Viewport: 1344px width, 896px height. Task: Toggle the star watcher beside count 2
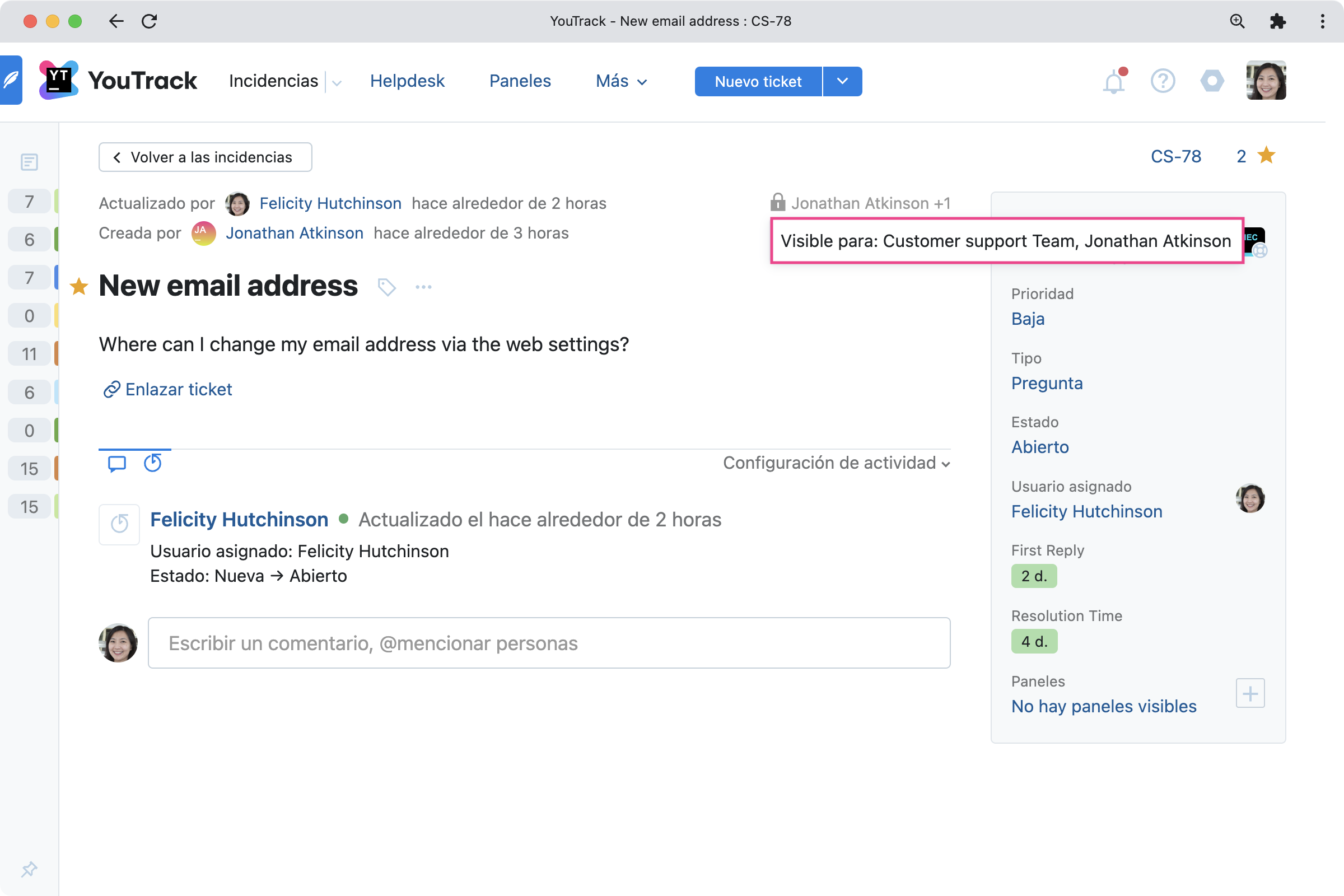coord(1267,156)
